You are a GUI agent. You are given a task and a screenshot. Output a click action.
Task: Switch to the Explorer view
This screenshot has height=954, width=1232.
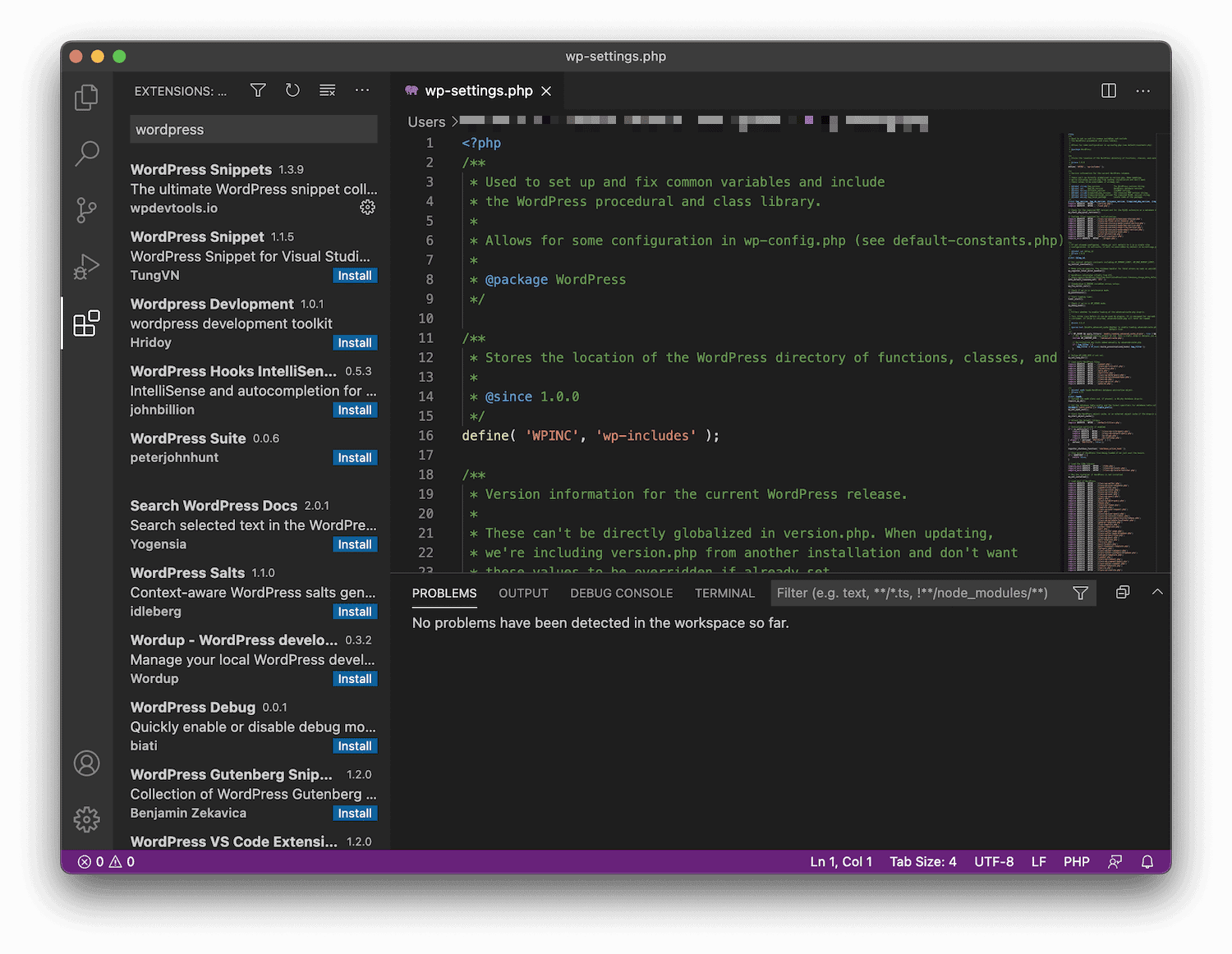click(x=86, y=97)
